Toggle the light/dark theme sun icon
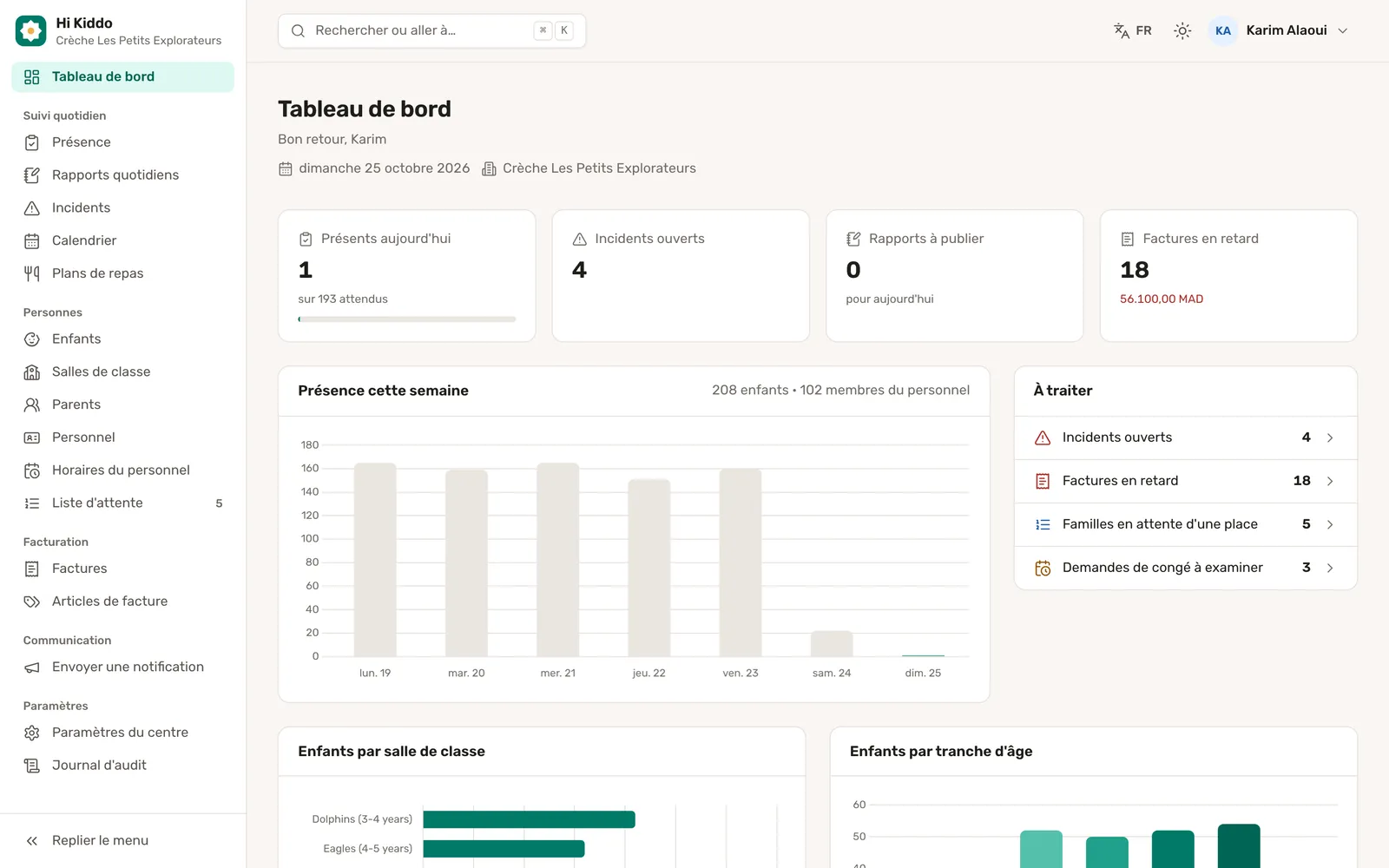This screenshot has width=1389, height=868. 1182,30
